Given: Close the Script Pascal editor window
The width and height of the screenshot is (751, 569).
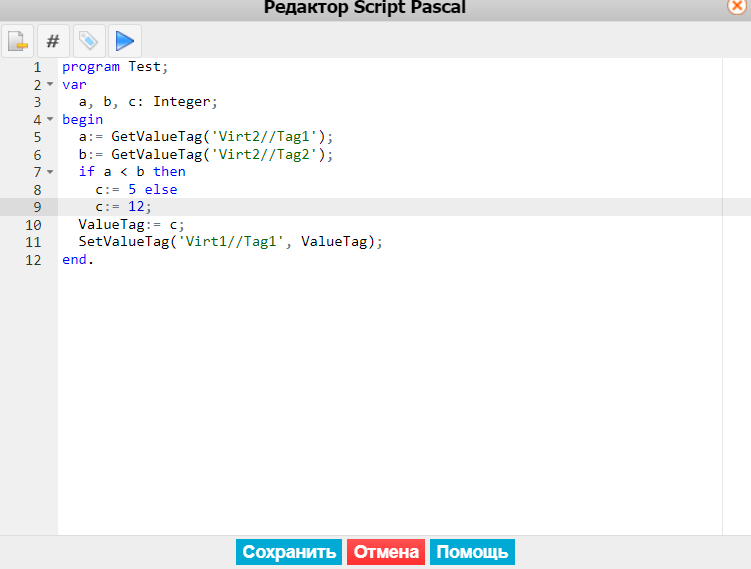Looking at the screenshot, I should [x=737, y=7].
